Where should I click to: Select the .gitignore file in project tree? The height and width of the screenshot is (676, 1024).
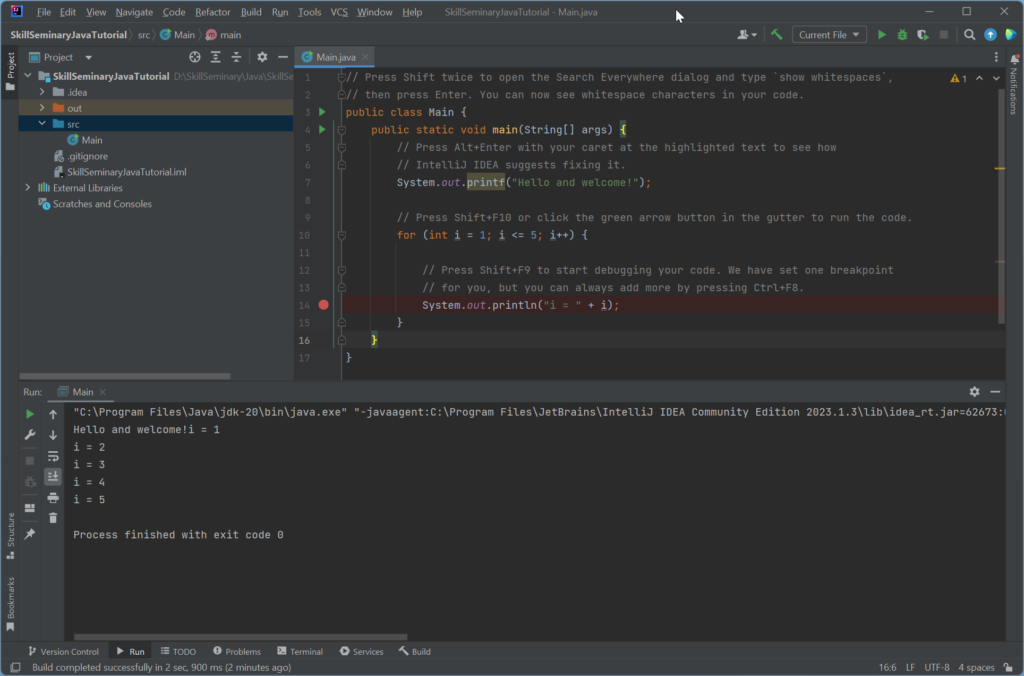87,156
